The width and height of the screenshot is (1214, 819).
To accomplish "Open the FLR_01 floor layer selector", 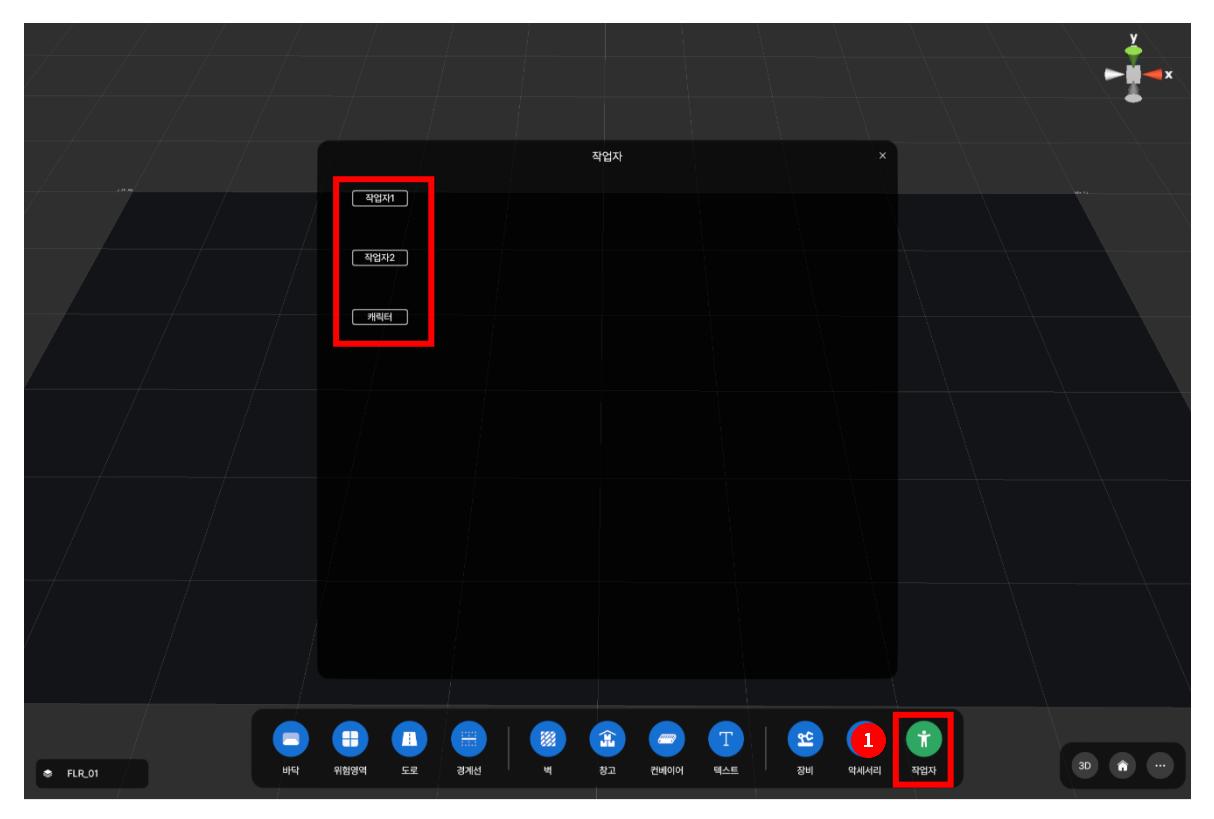I will click(x=91, y=773).
